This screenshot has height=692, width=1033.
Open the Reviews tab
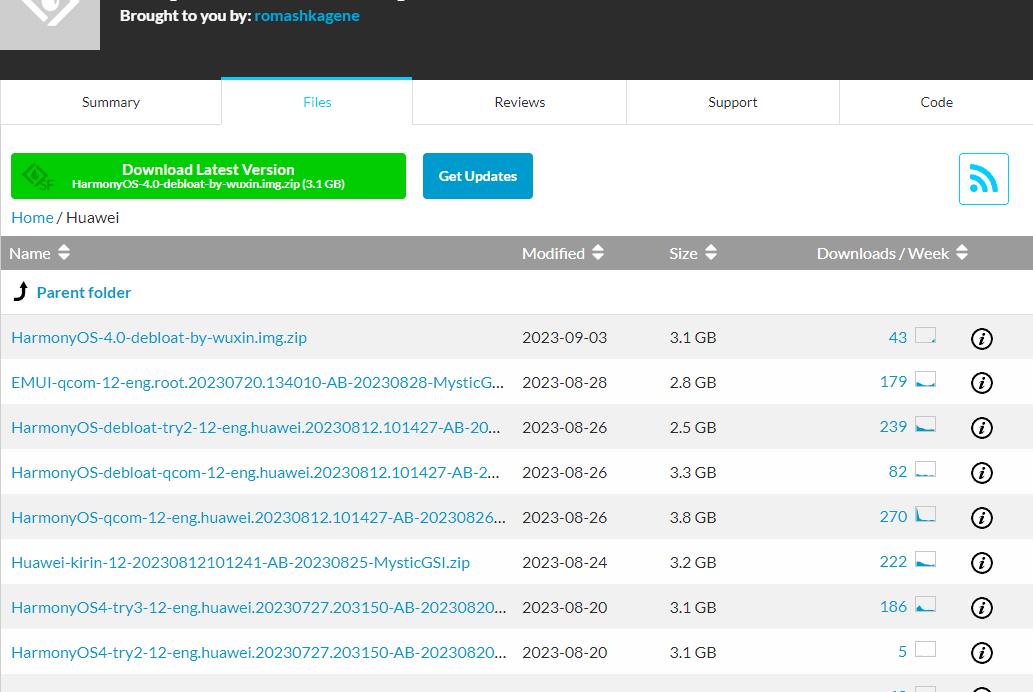(x=519, y=102)
